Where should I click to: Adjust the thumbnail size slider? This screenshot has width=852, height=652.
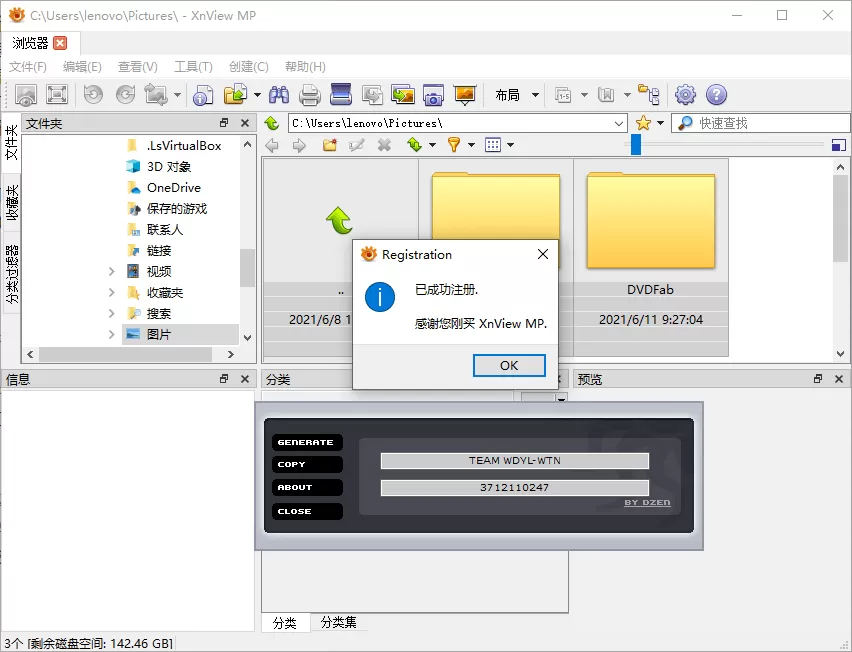[634, 144]
